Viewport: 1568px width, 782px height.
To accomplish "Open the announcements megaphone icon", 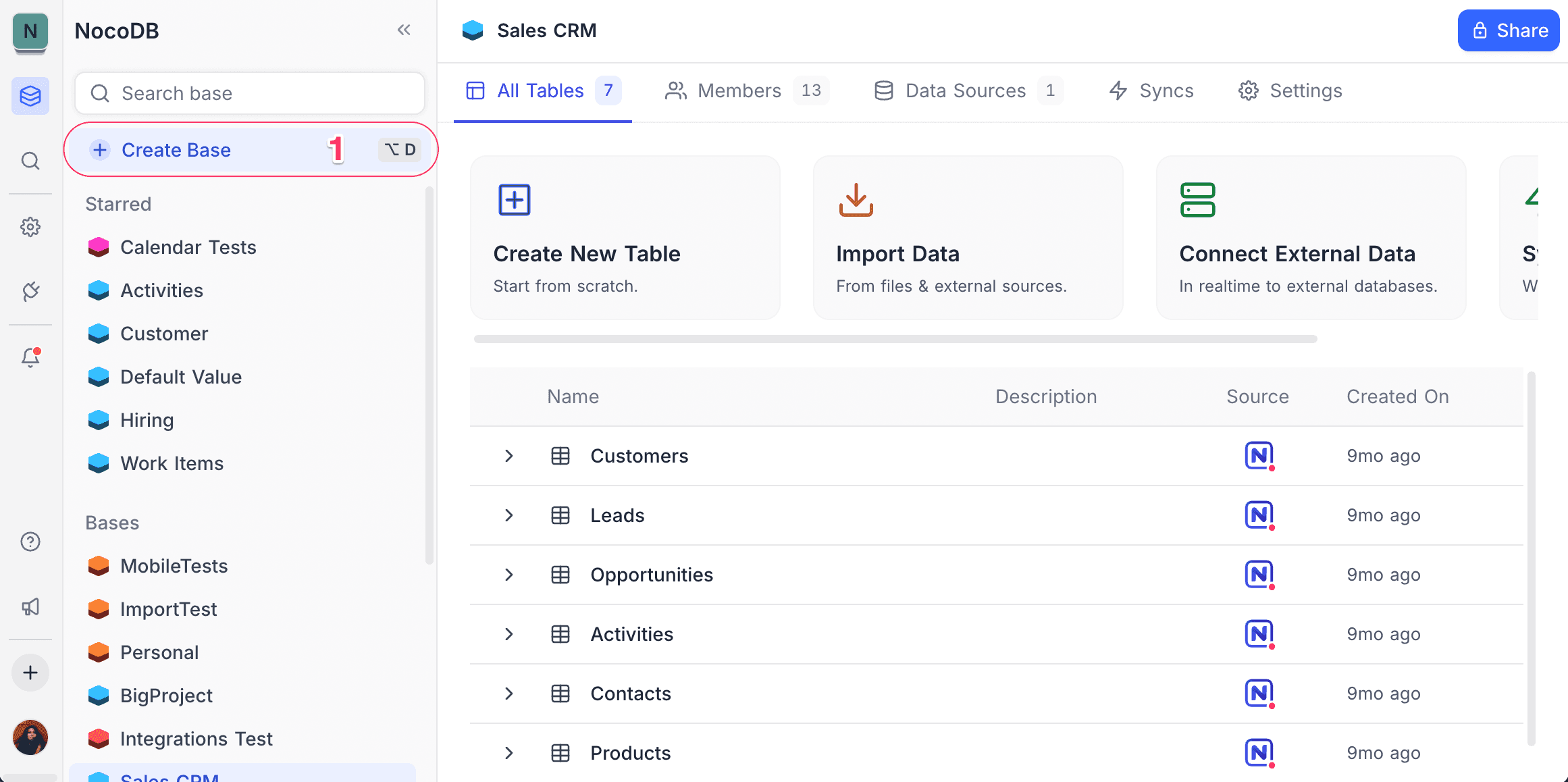I will click(30, 606).
